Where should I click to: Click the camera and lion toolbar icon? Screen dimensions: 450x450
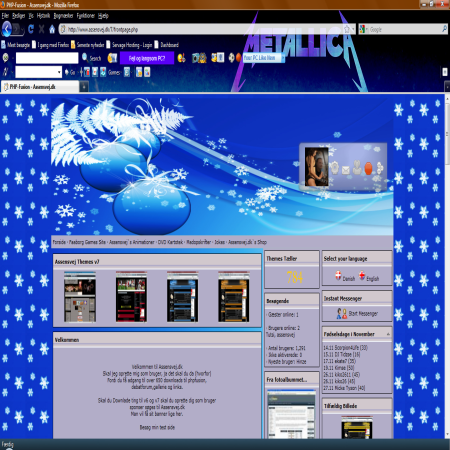coord(199,58)
